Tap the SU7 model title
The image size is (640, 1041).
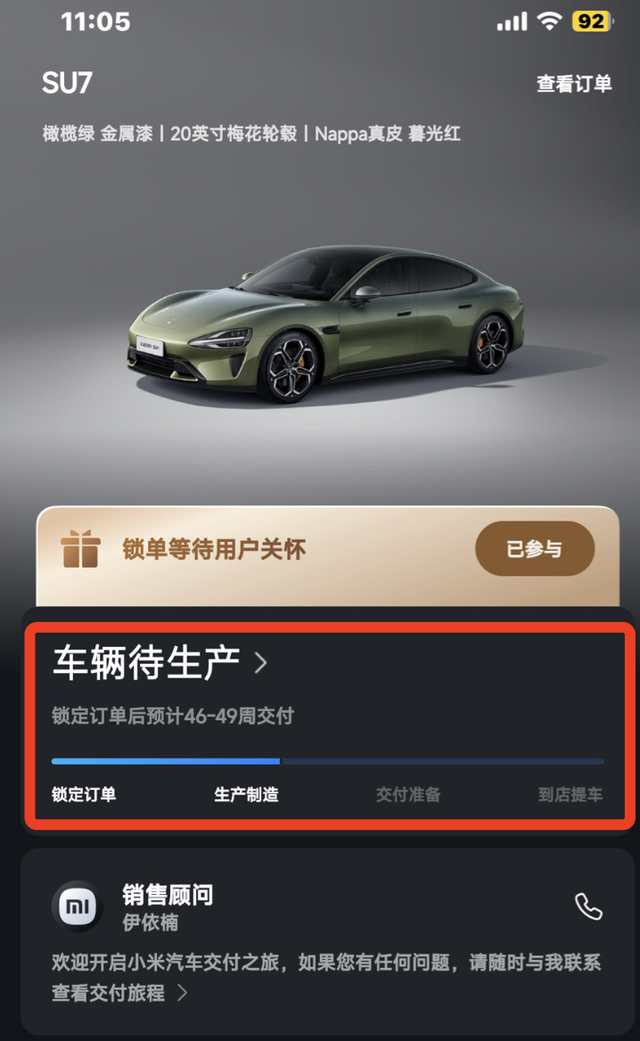(x=67, y=83)
